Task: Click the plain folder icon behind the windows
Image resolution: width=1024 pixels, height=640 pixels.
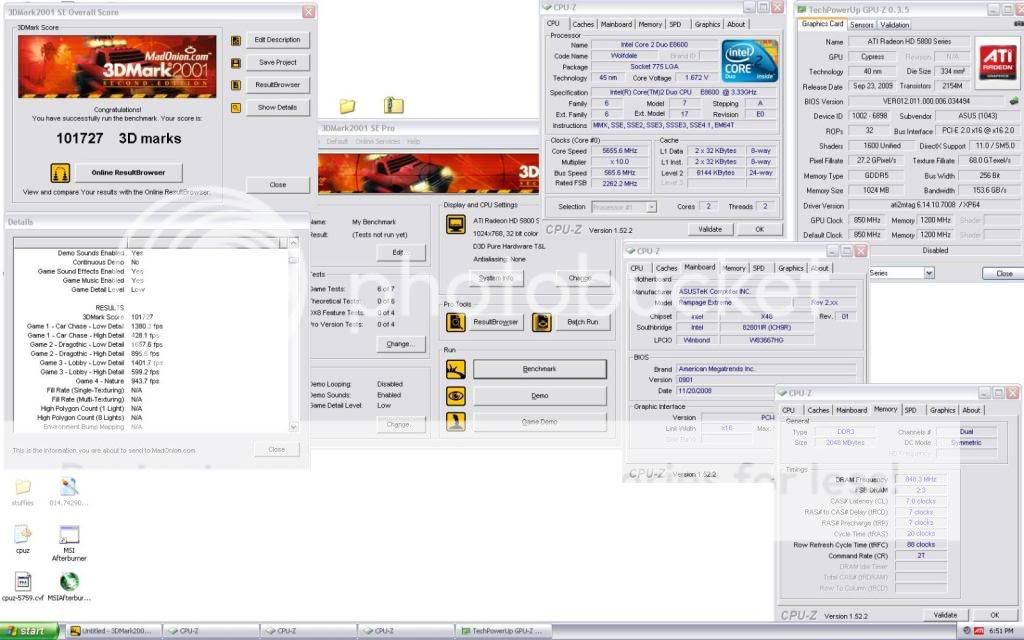Action: point(347,106)
